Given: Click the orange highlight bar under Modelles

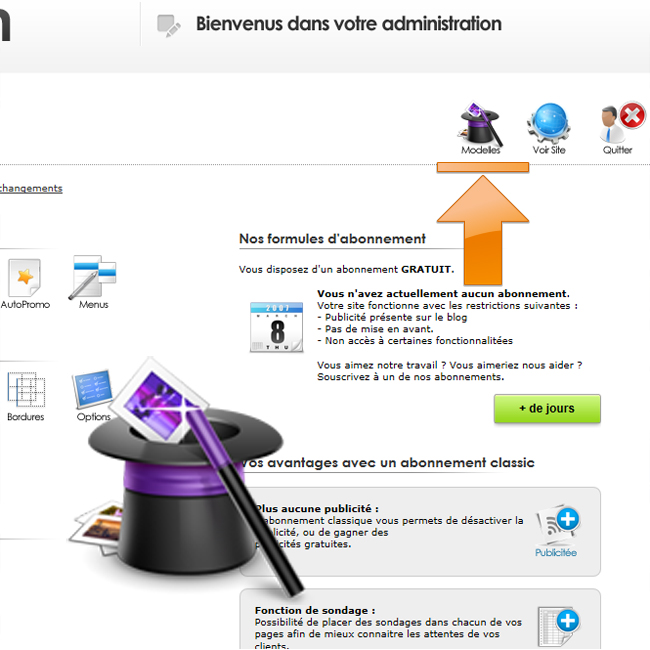Looking at the screenshot, I should (x=483, y=167).
